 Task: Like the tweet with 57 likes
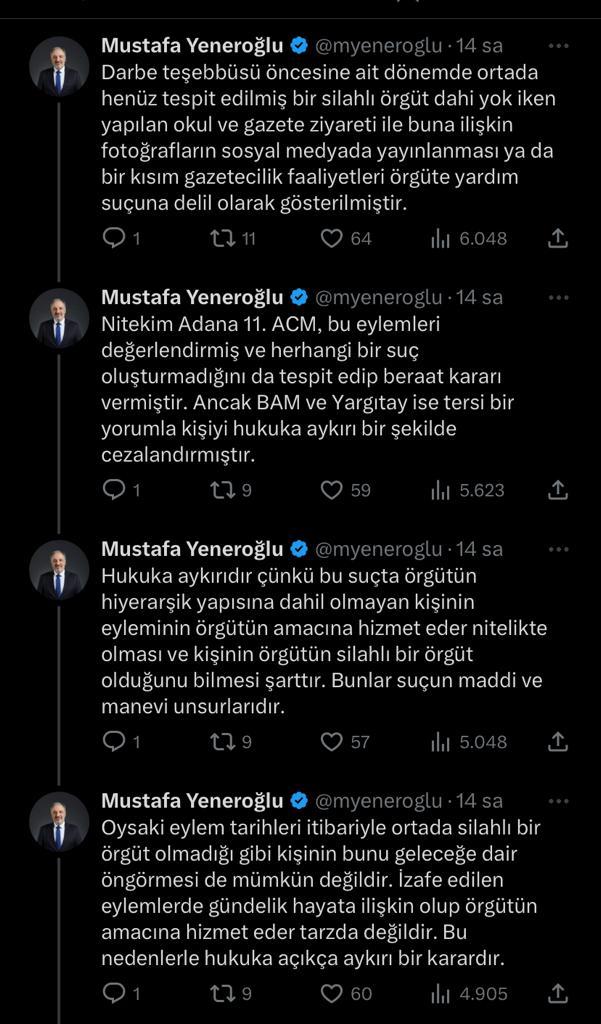[x=332, y=742]
